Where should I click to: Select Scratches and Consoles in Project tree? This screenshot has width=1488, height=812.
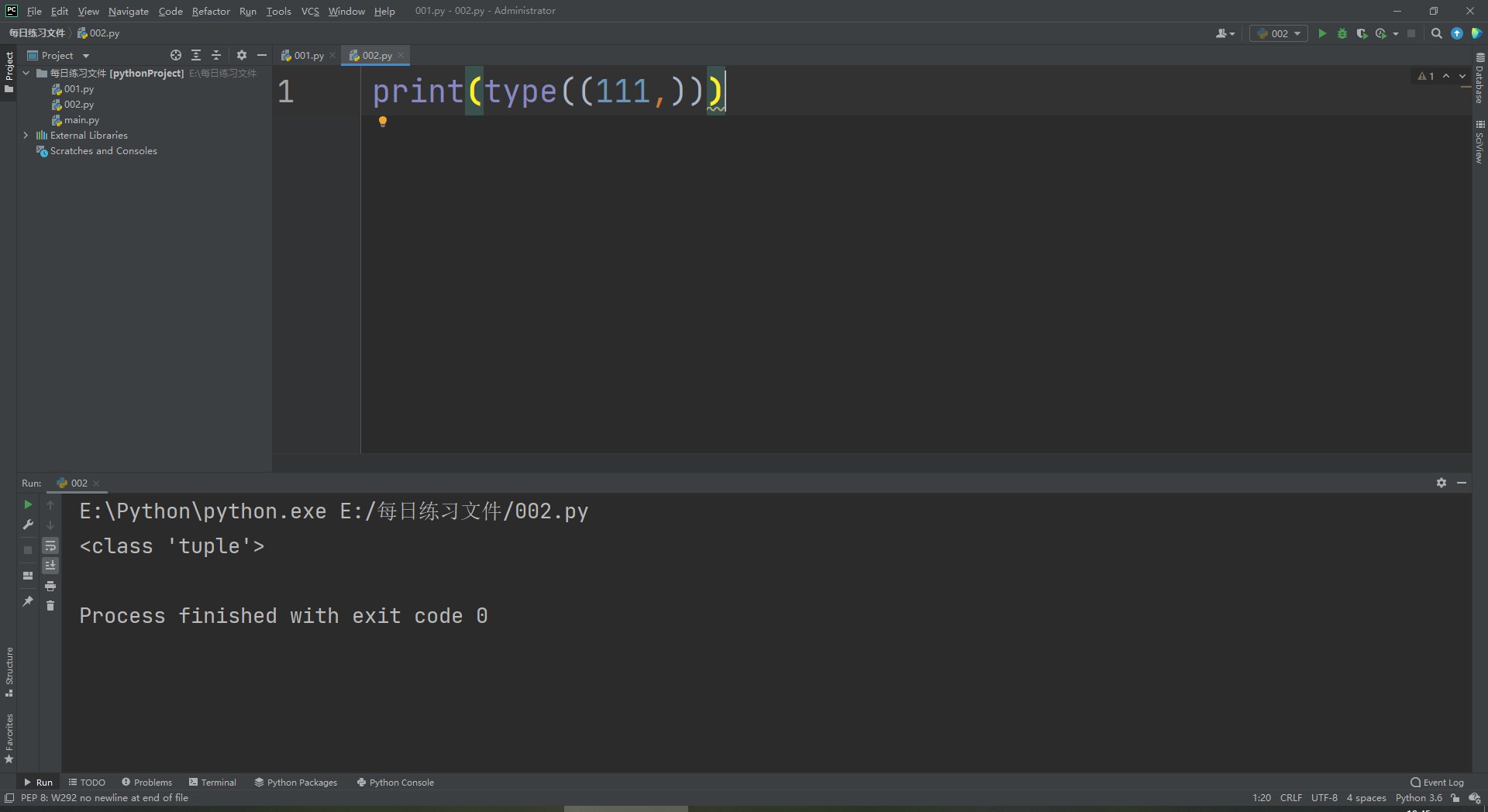tap(103, 151)
